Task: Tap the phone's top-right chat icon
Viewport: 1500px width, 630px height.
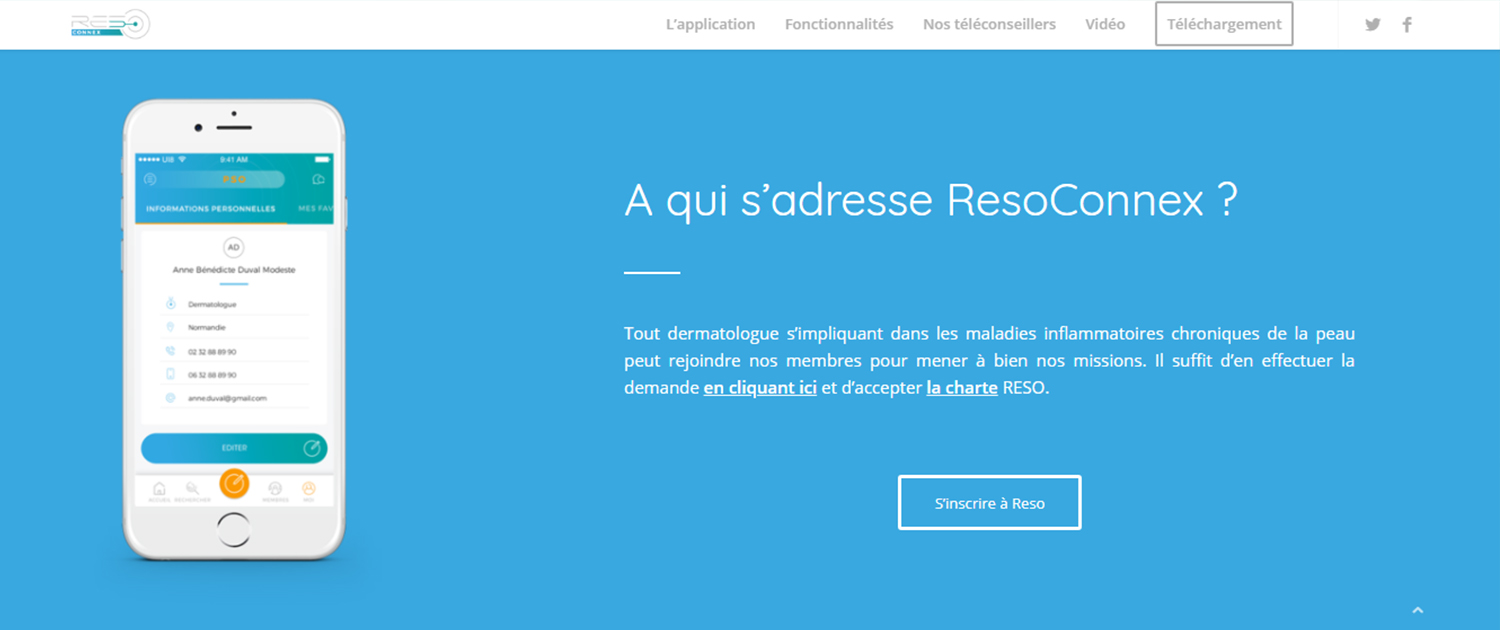Action: point(318,180)
